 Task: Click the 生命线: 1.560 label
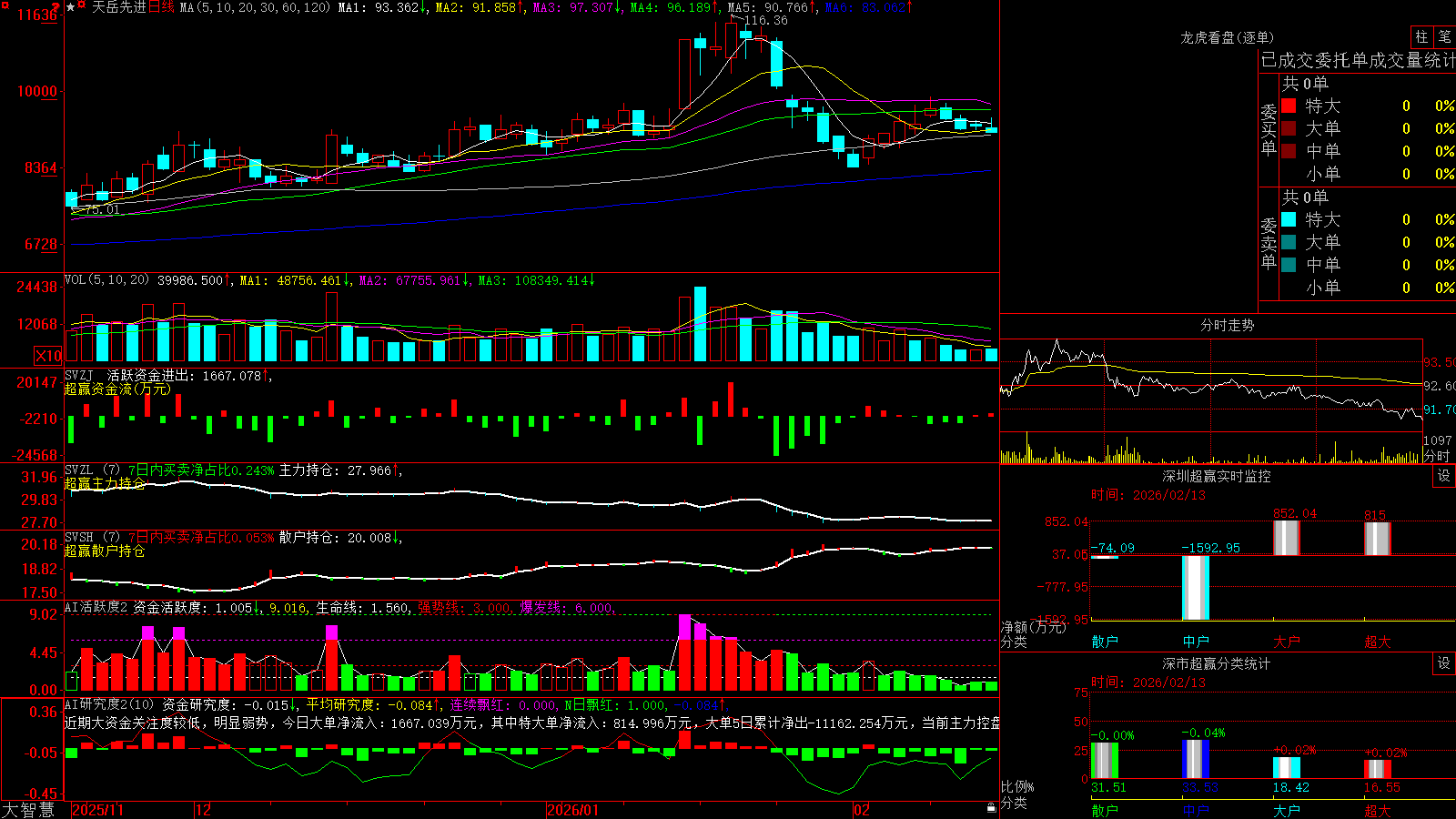(x=362, y=608)
